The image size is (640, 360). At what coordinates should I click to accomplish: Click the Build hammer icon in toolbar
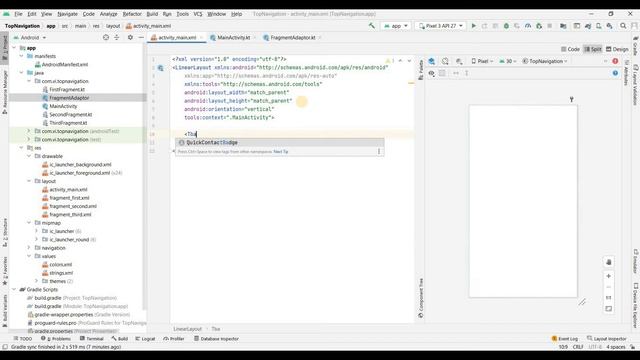coord(371,26)
